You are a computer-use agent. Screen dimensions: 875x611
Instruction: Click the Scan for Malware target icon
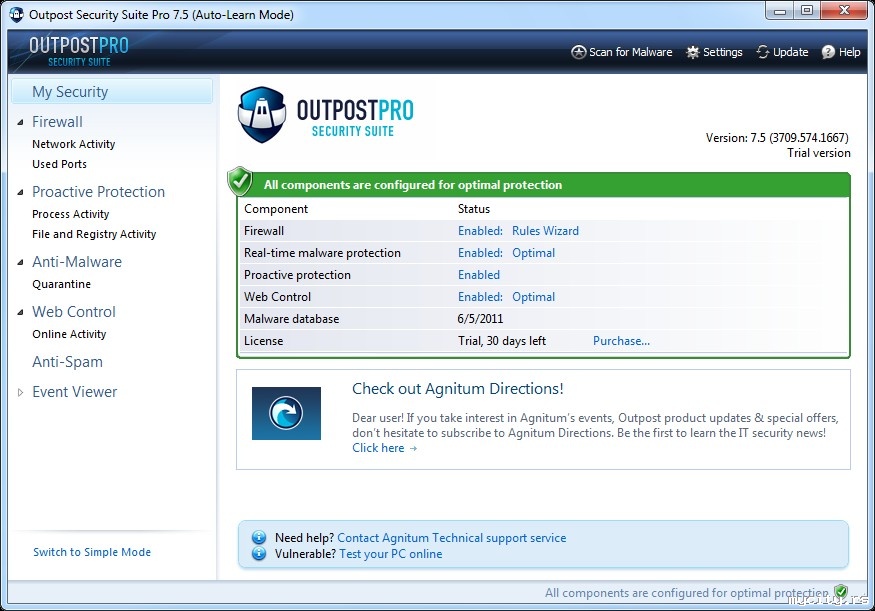(579, 52)
